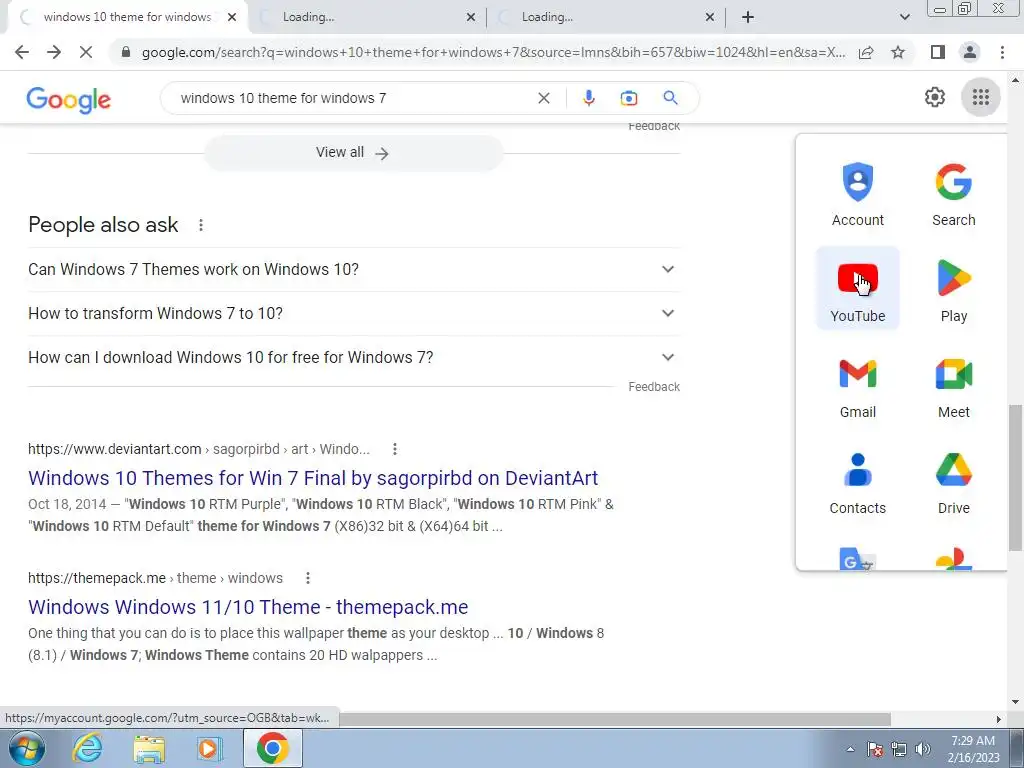Image resolution: width=1024 pixels, height=768 pixels.
Task: Open options for the themepack.me result
Action: pos(308,578)
